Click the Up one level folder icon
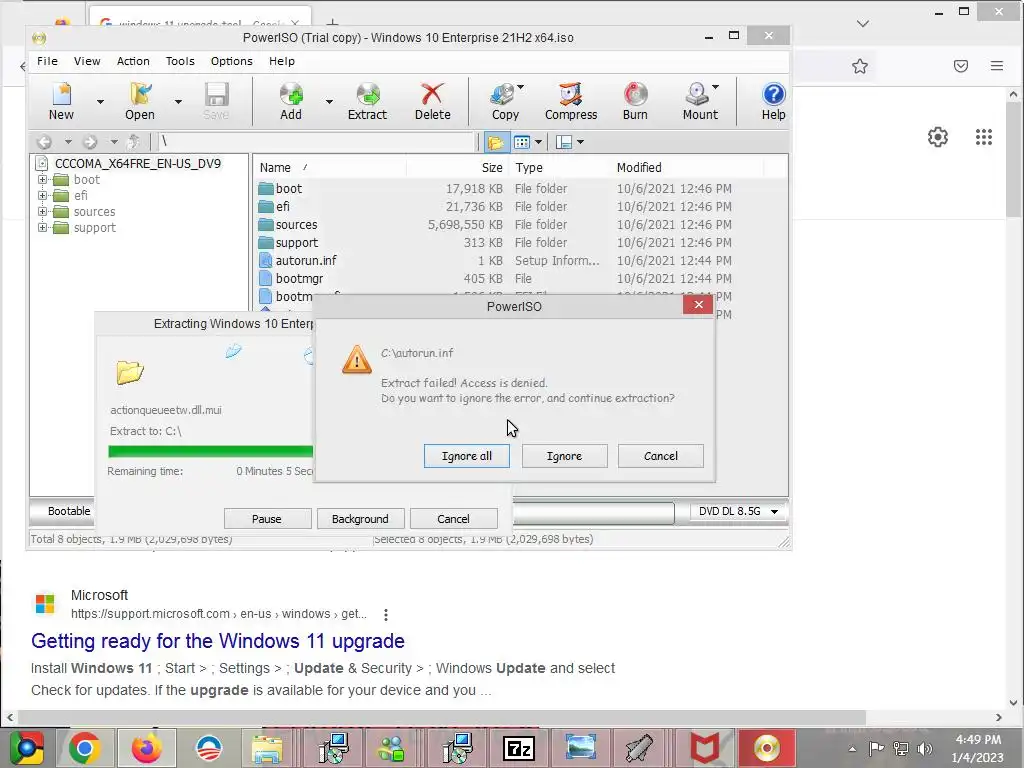 133,142
